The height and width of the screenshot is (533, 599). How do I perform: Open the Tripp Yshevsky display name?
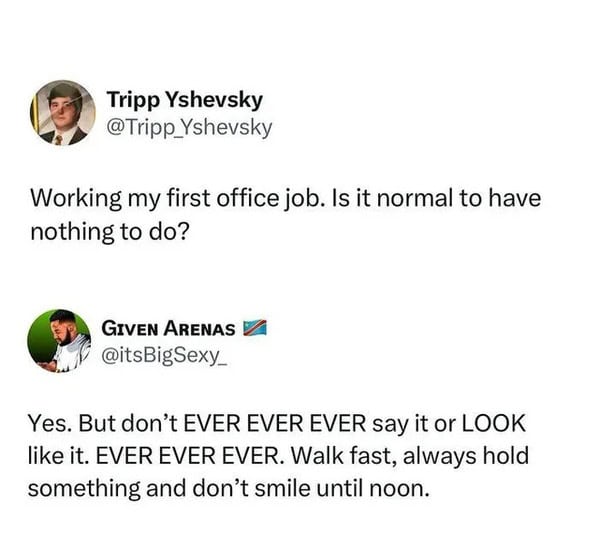[x=185, y=100]
